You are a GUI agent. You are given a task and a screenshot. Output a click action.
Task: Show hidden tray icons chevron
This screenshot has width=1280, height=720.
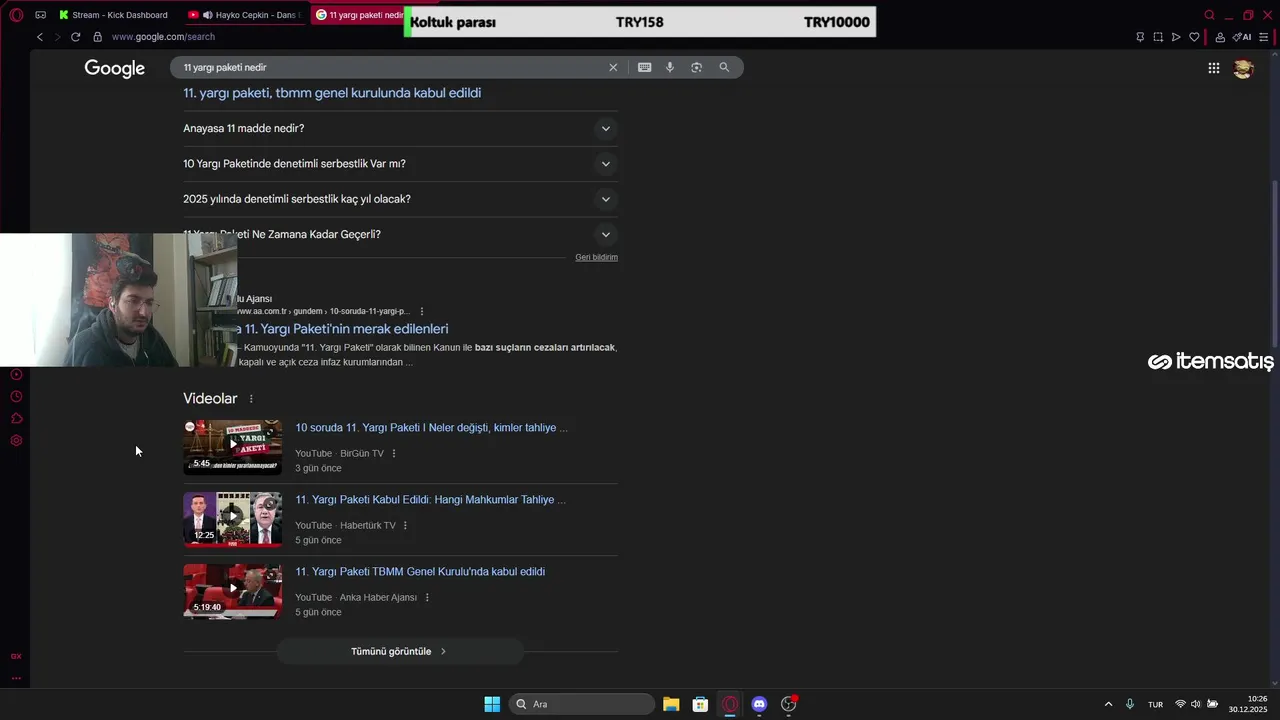[1108, 704]
